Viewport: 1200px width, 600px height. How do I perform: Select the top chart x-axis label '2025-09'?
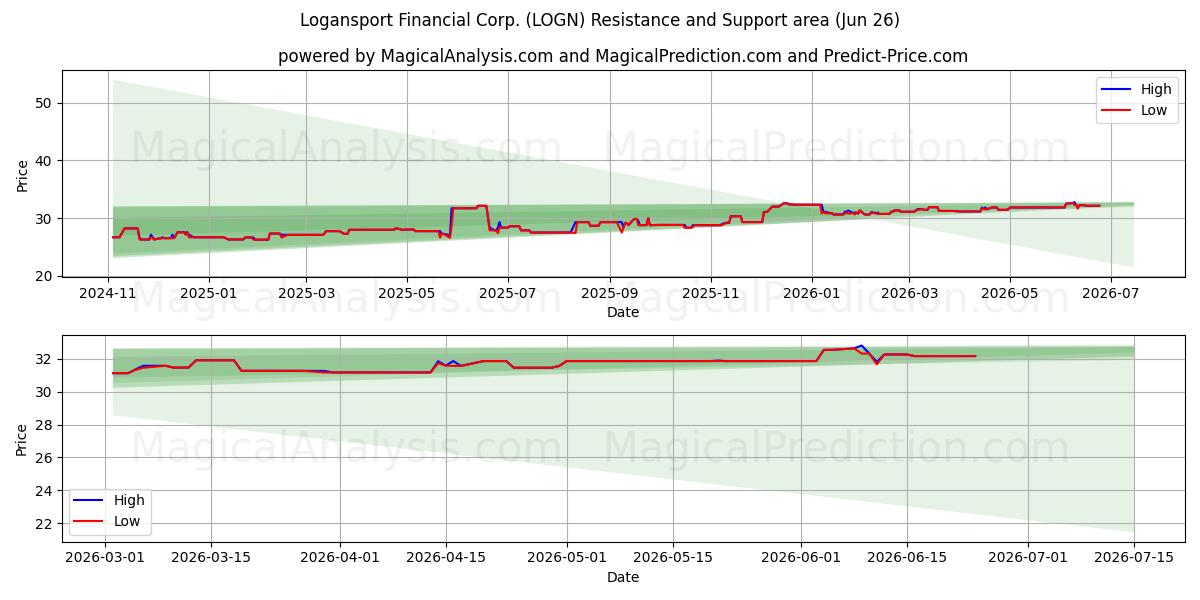pyautogui.click(x=609, y=296)
